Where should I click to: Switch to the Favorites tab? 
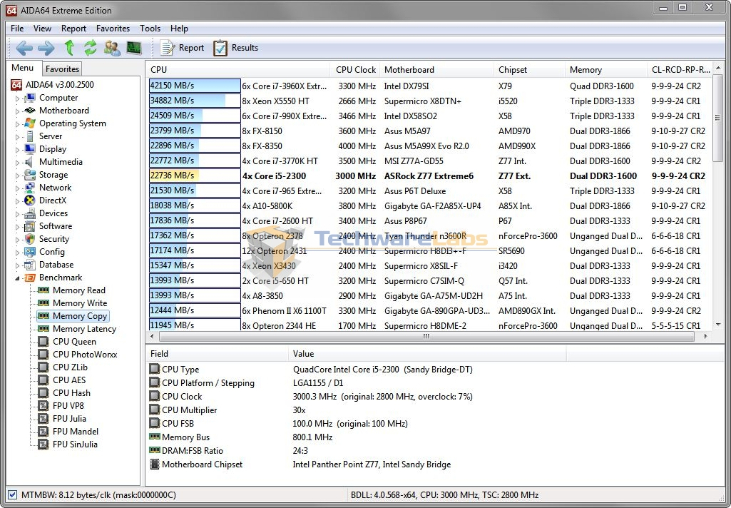[62, 69]
